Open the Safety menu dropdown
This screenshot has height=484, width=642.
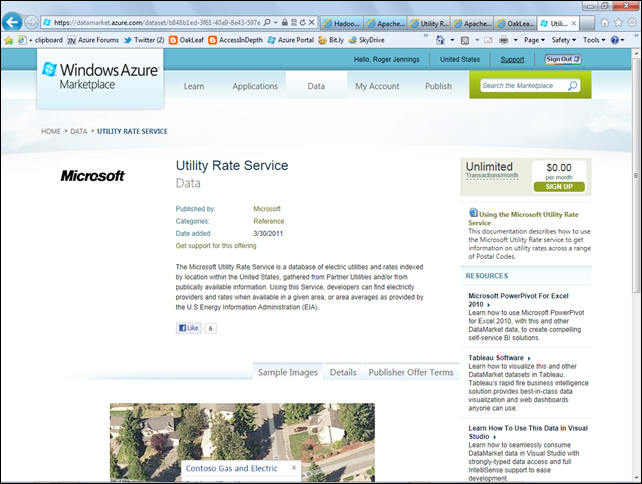click(564, 40)
